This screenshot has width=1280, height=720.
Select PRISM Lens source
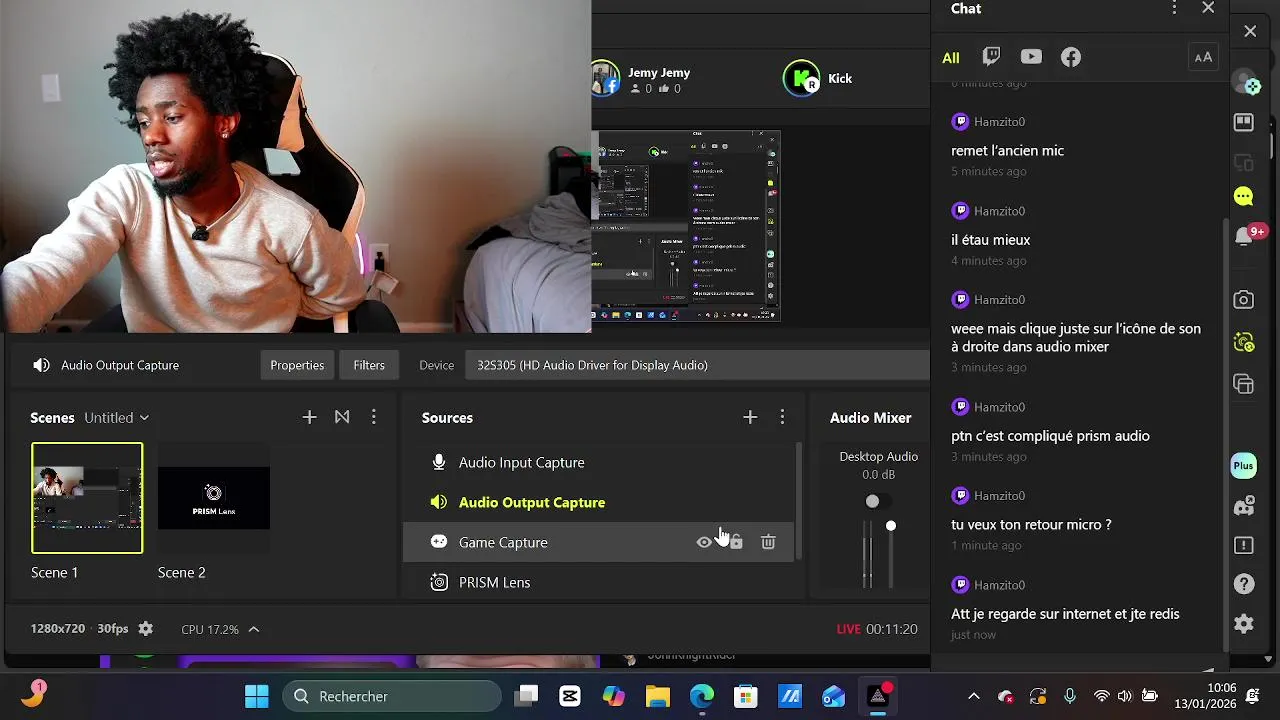[x=598, y=582]
